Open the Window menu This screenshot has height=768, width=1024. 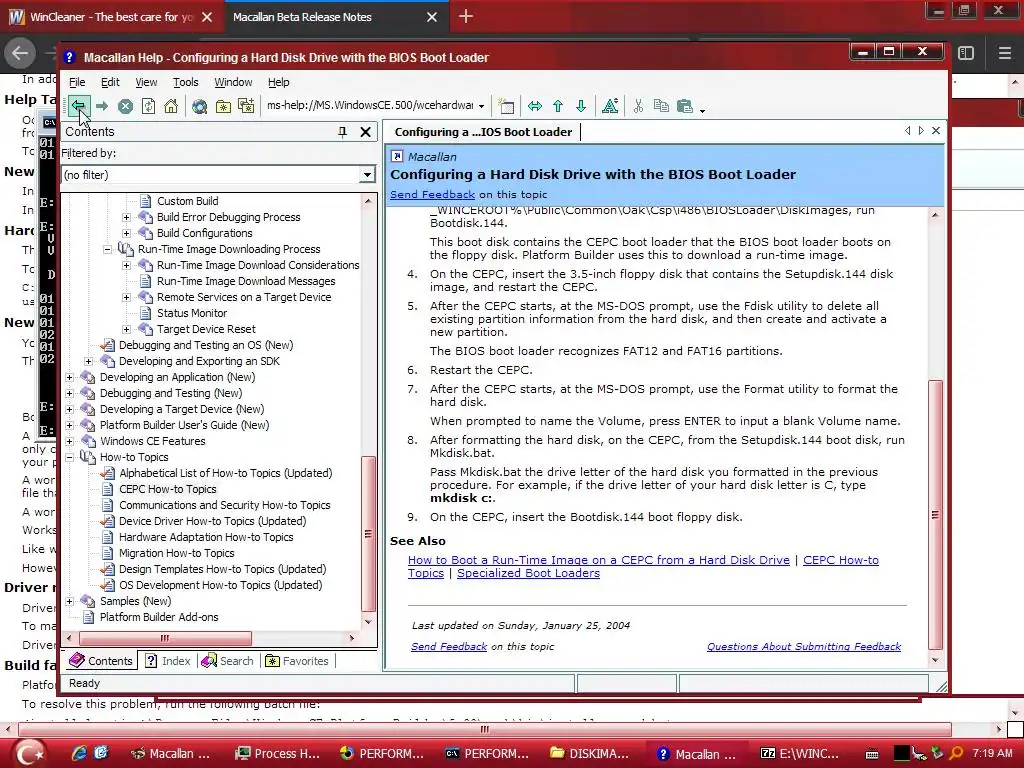click(233, 82)
